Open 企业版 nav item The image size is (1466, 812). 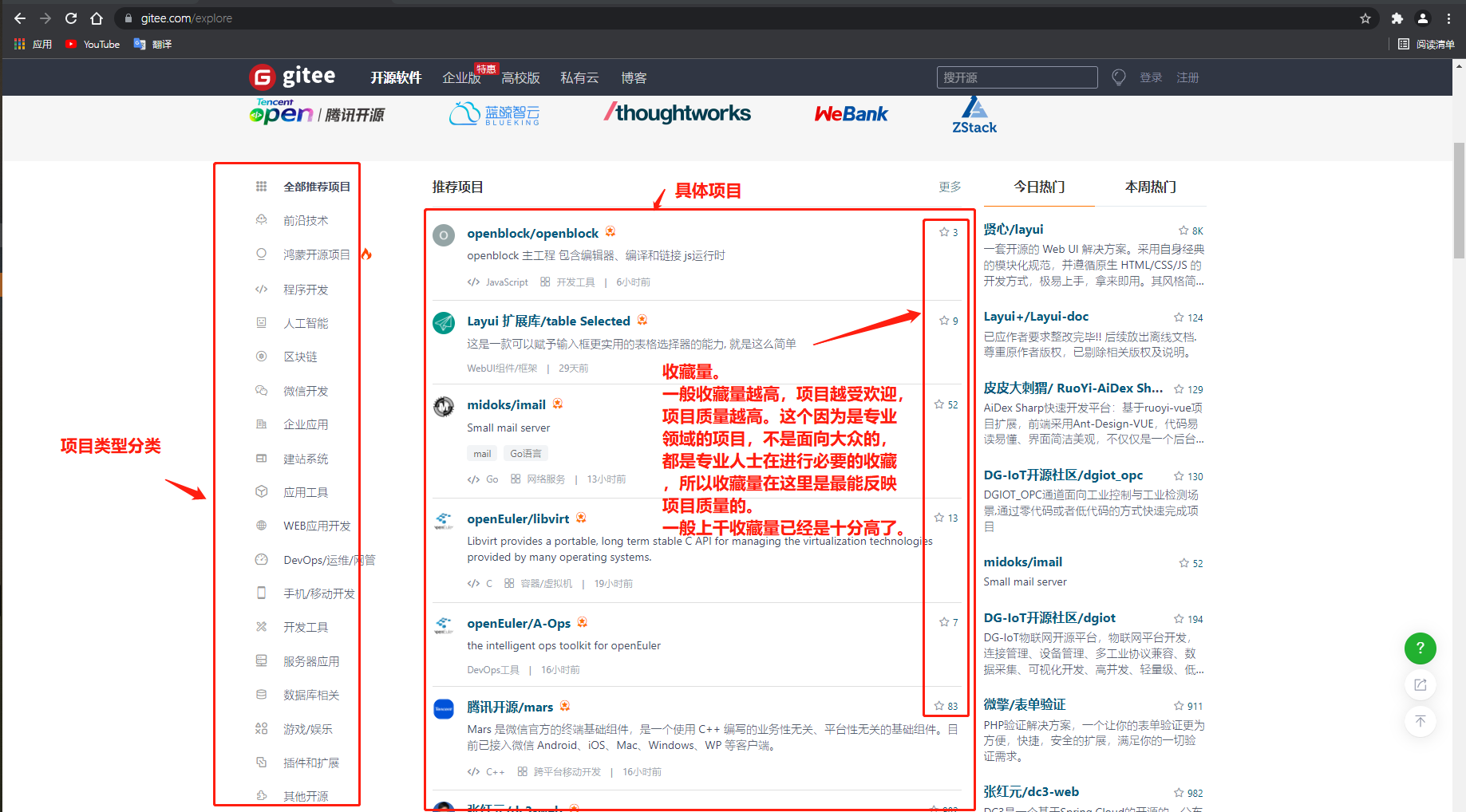point(462,77)
